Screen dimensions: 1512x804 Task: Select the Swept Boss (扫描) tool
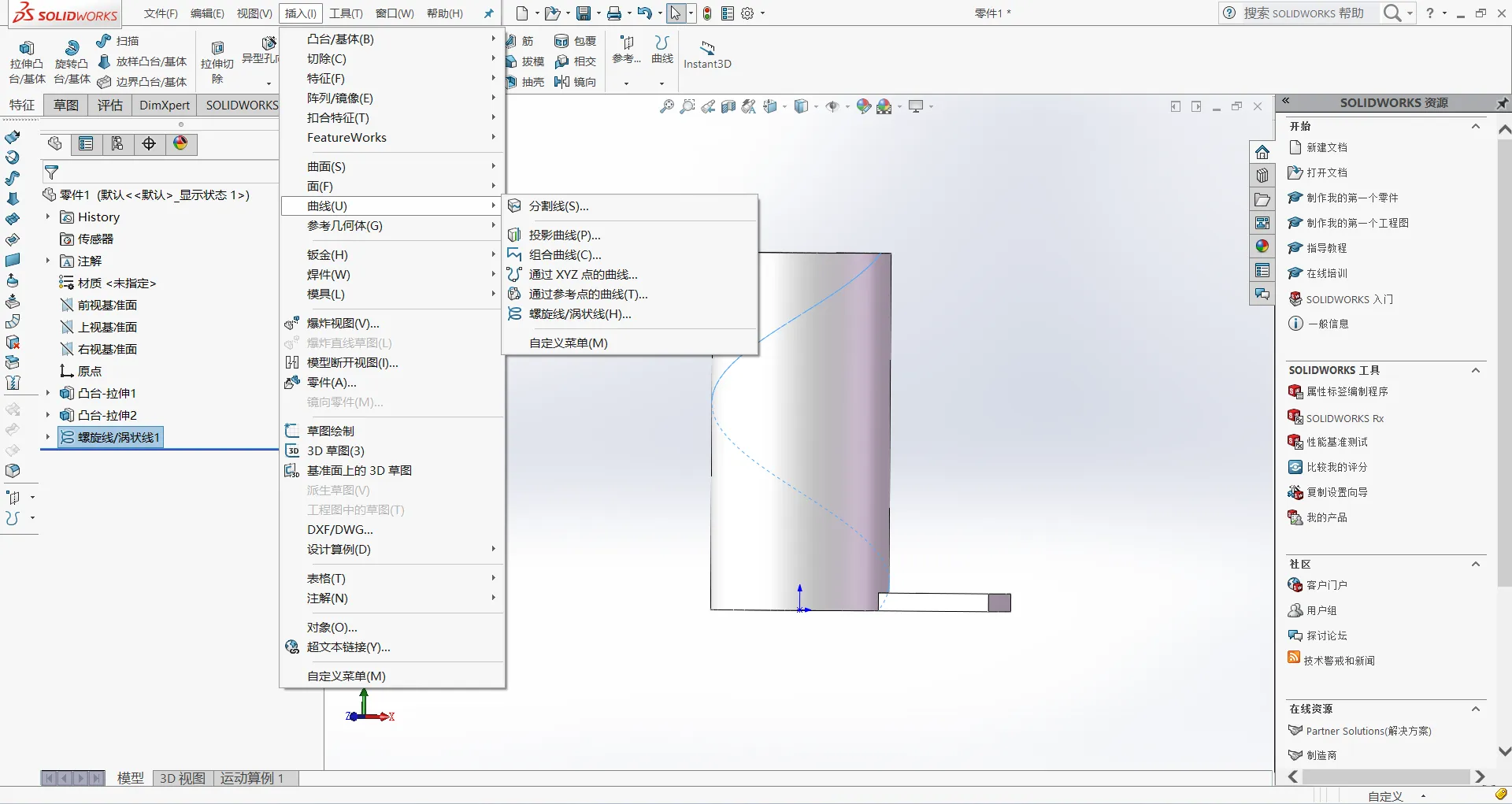[118, 41]
